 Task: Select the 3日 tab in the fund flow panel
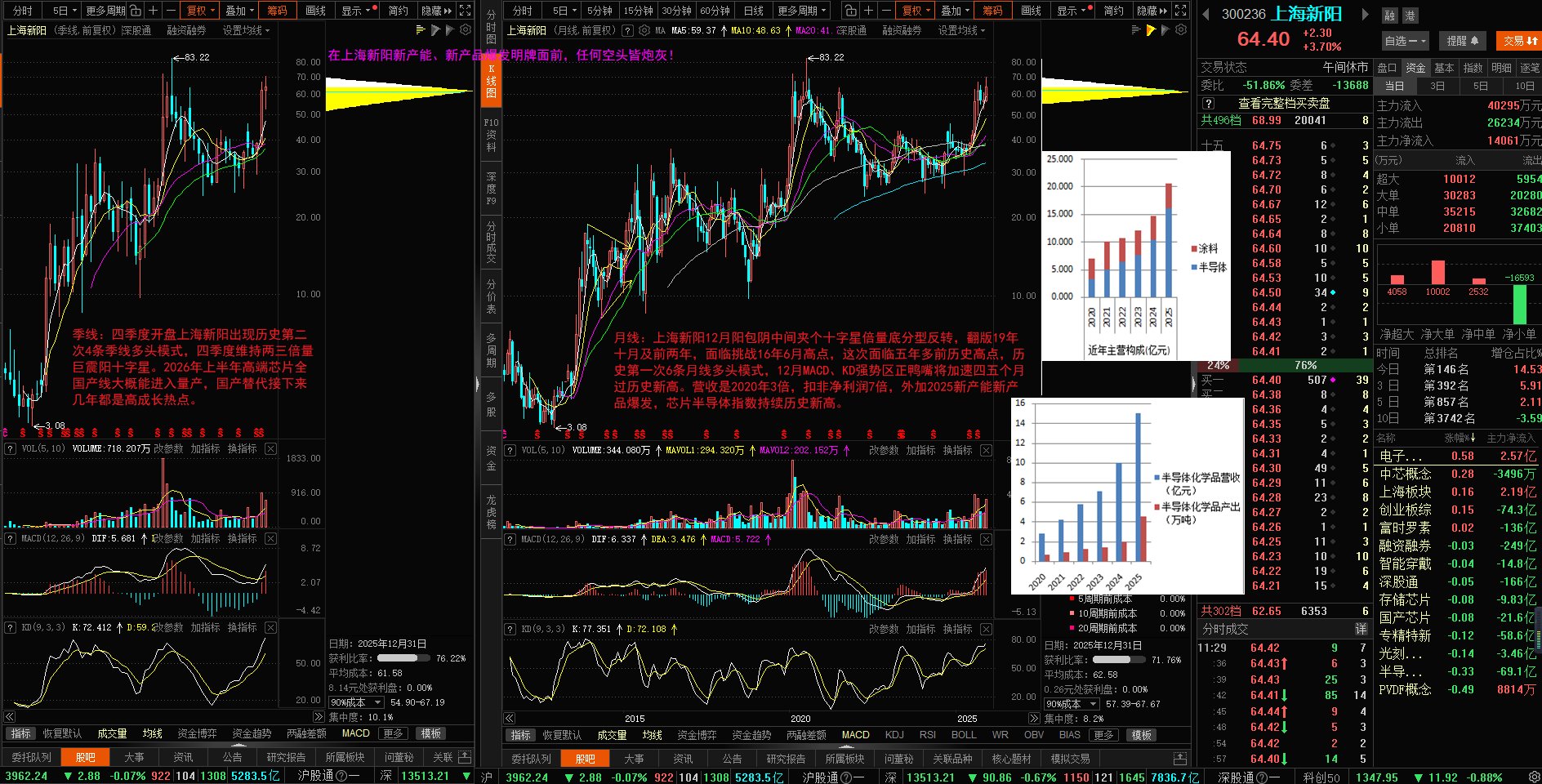coord(1437,86)
